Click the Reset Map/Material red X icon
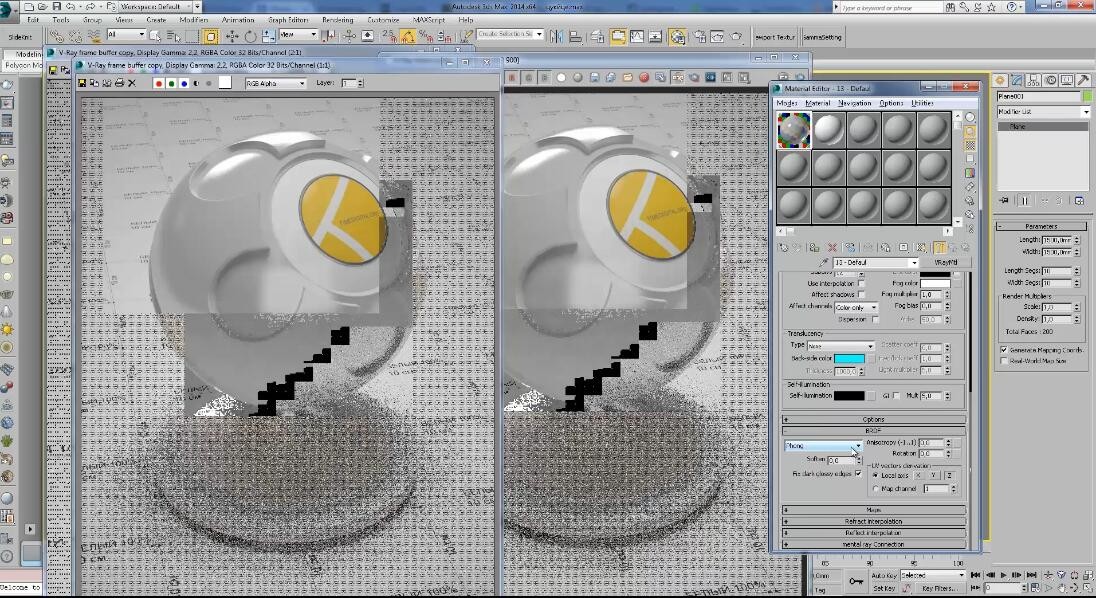Screen dimensions: 1096x598 click(x=832, y=247)
